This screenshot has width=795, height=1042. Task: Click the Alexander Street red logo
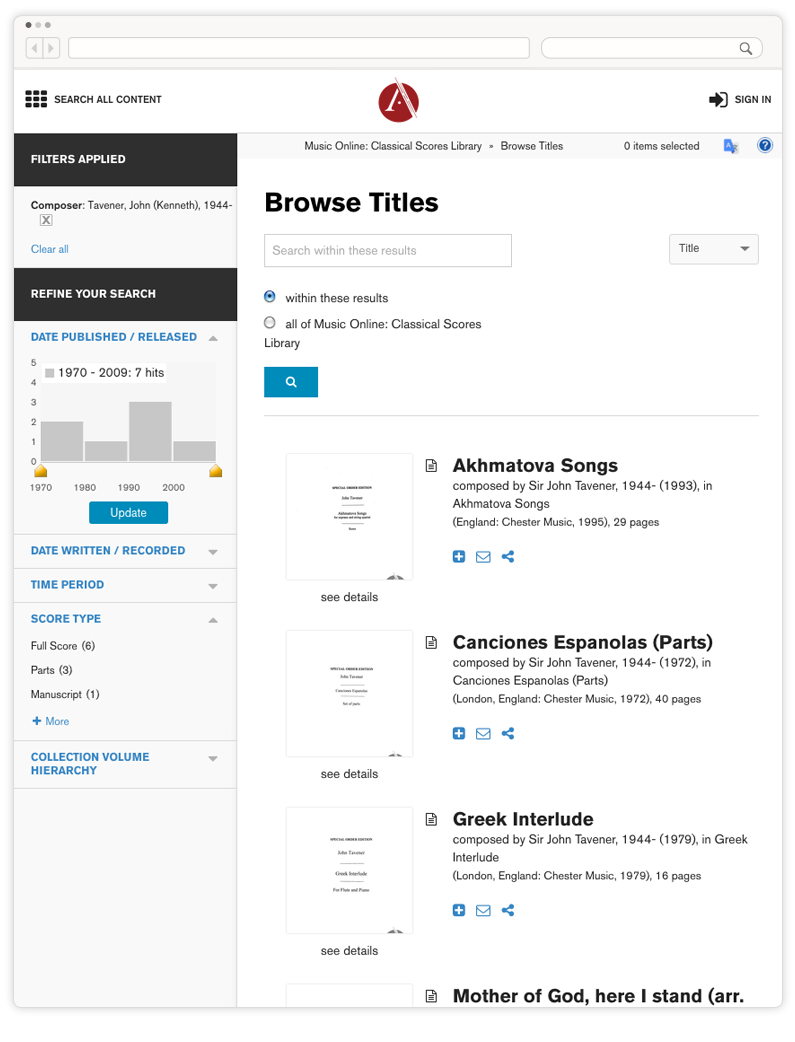(x=398, y=101)
